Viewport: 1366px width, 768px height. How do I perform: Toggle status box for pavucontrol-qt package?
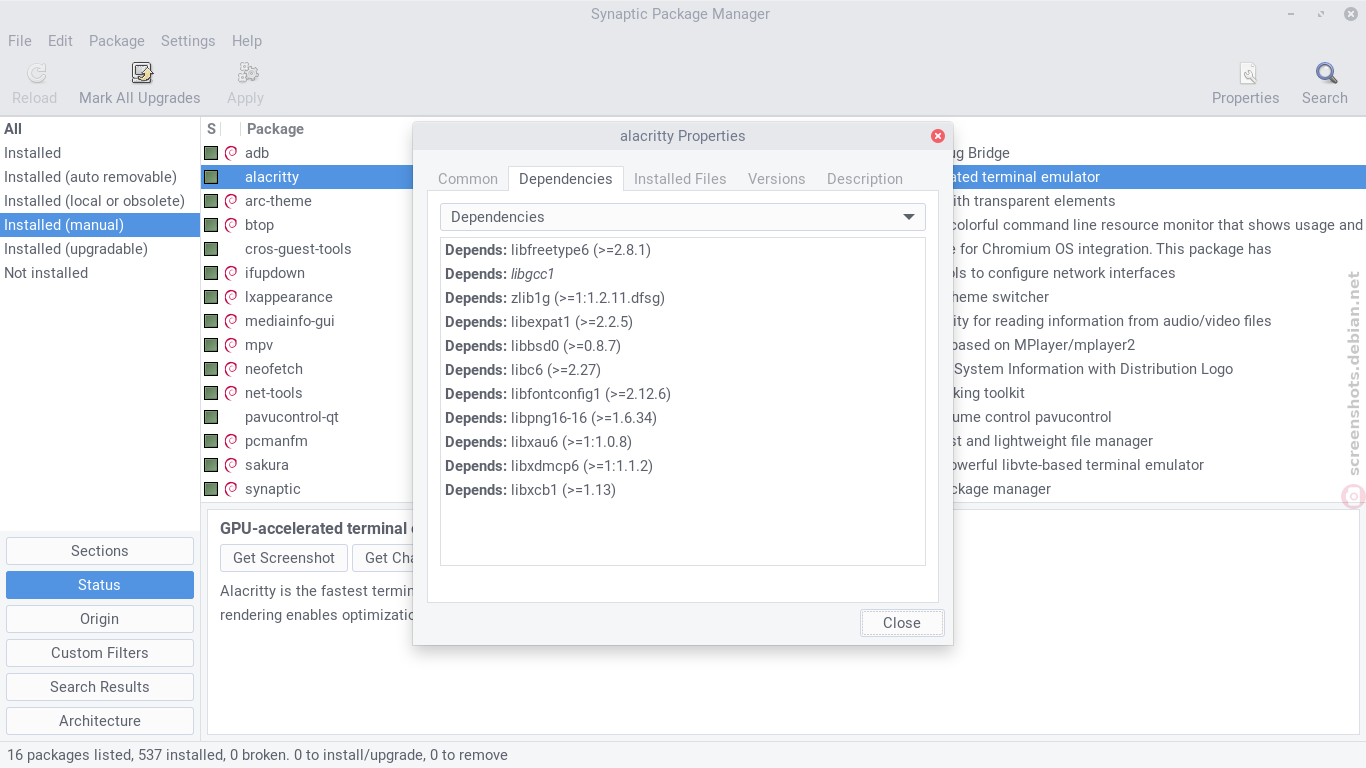tap(211, 417)
